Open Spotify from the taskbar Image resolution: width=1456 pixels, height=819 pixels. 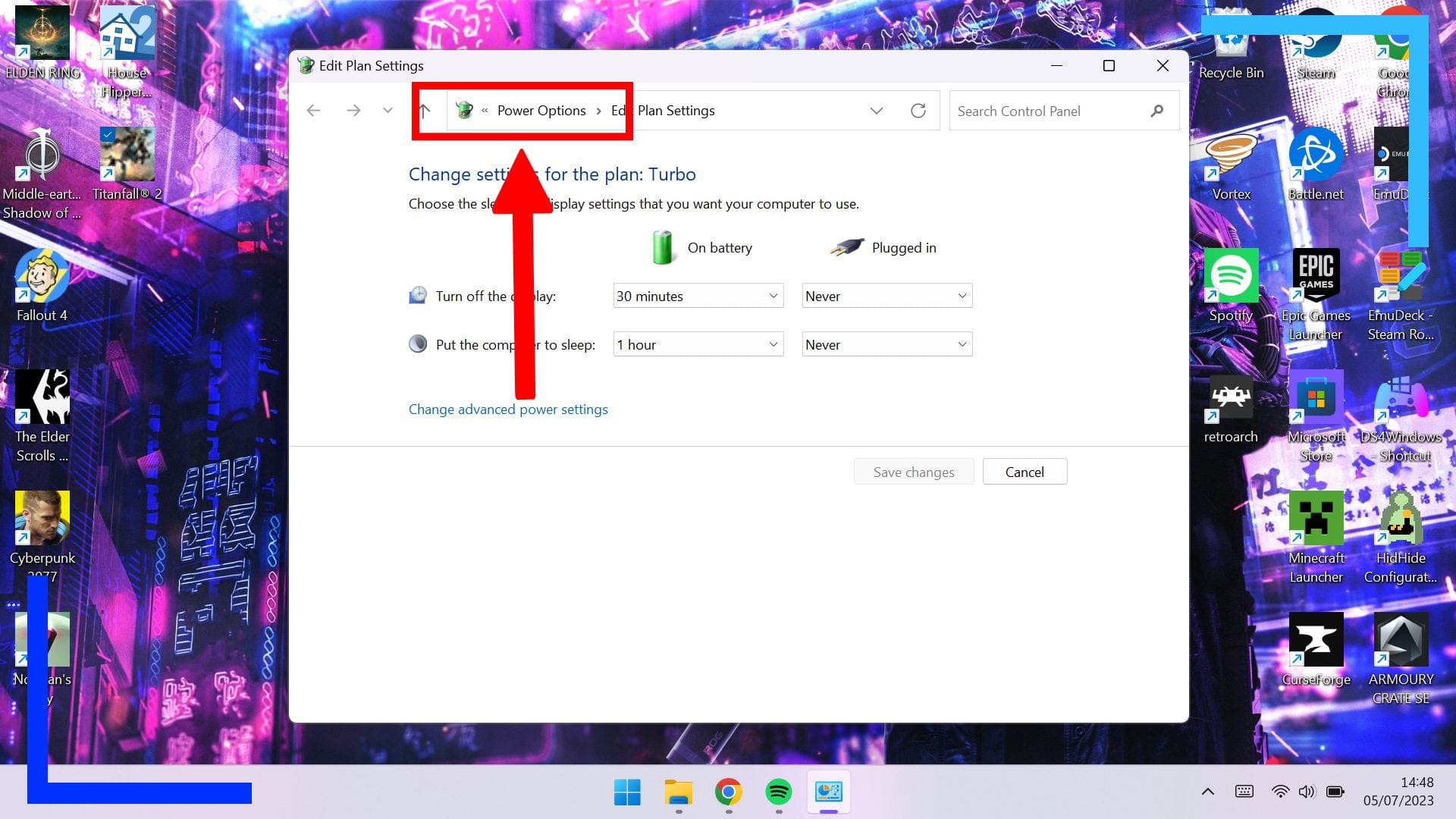pos(779,792)
